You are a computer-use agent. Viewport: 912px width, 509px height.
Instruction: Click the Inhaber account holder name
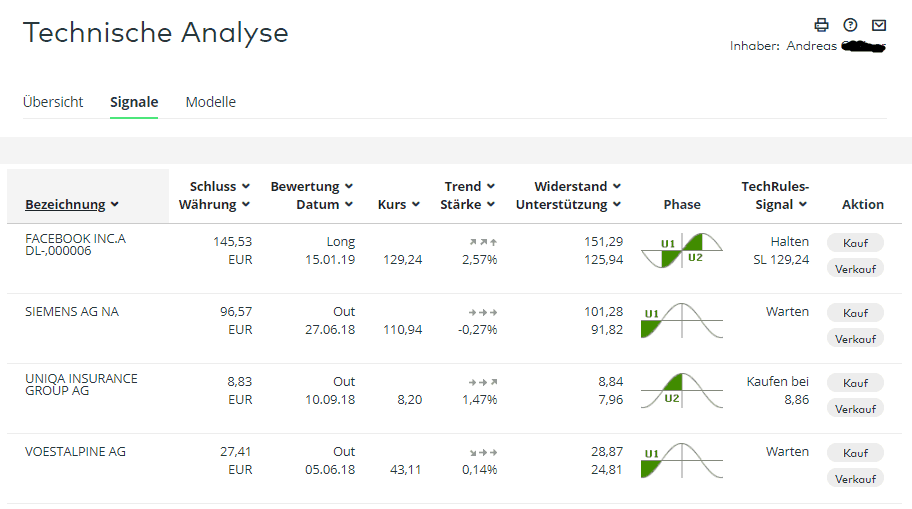pyautogui.click(x=807, y=45)
